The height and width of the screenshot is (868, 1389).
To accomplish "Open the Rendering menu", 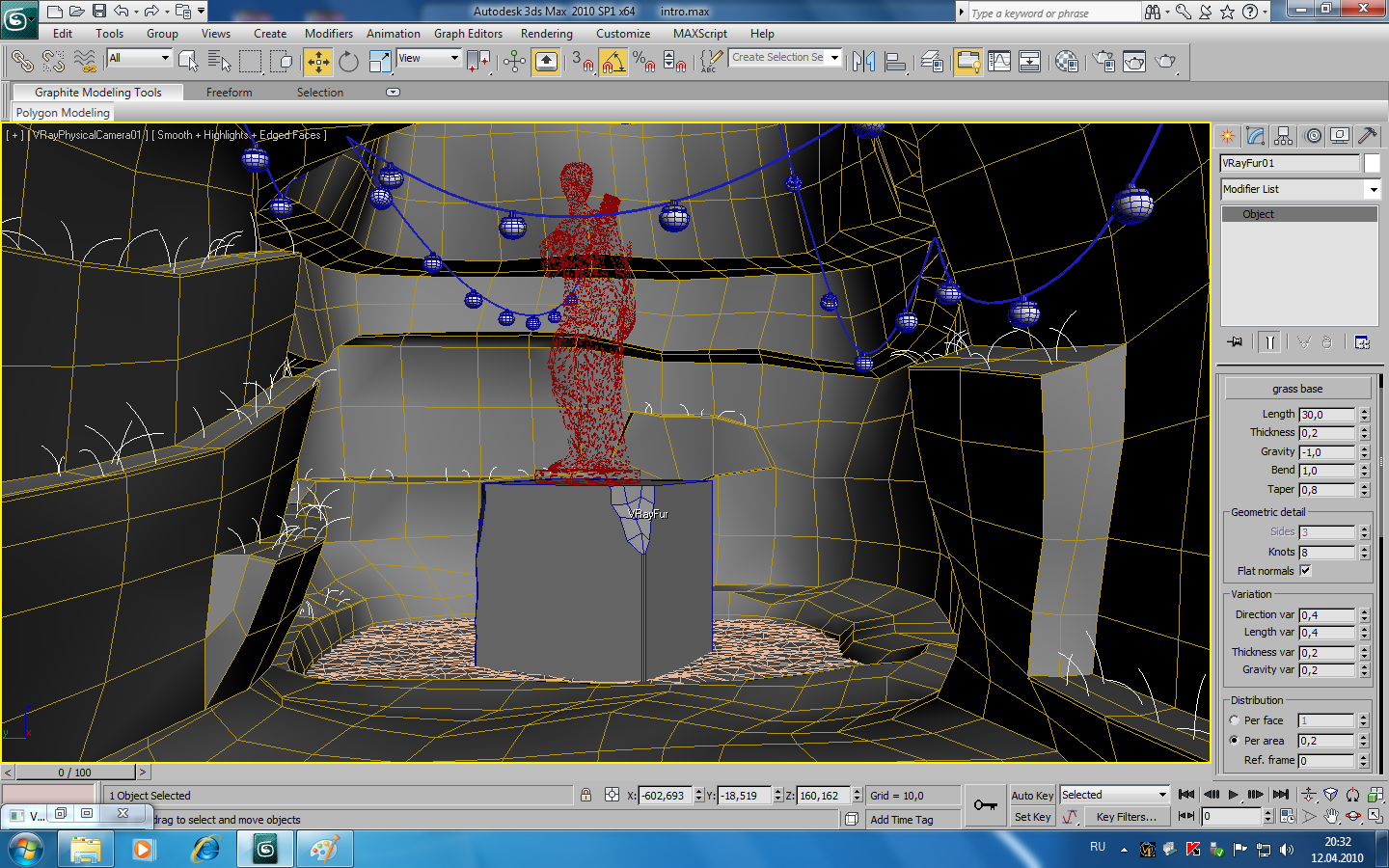I will pyautogui.click(x=546, y=33).
